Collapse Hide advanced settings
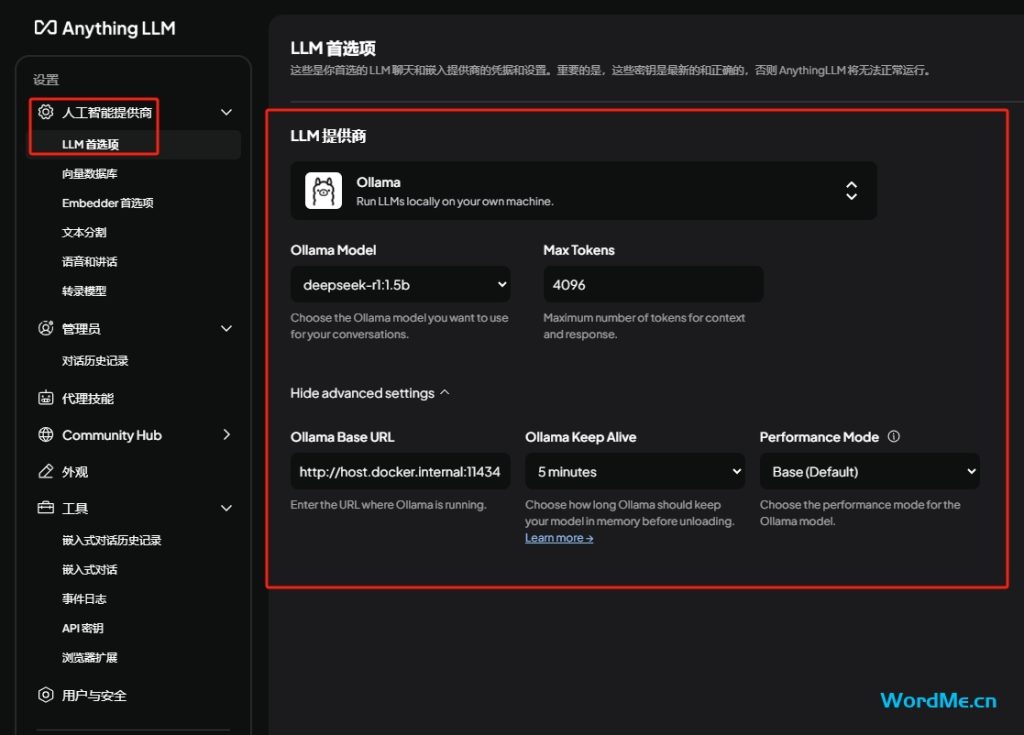The image size is (1024, 735). (370, 393)
